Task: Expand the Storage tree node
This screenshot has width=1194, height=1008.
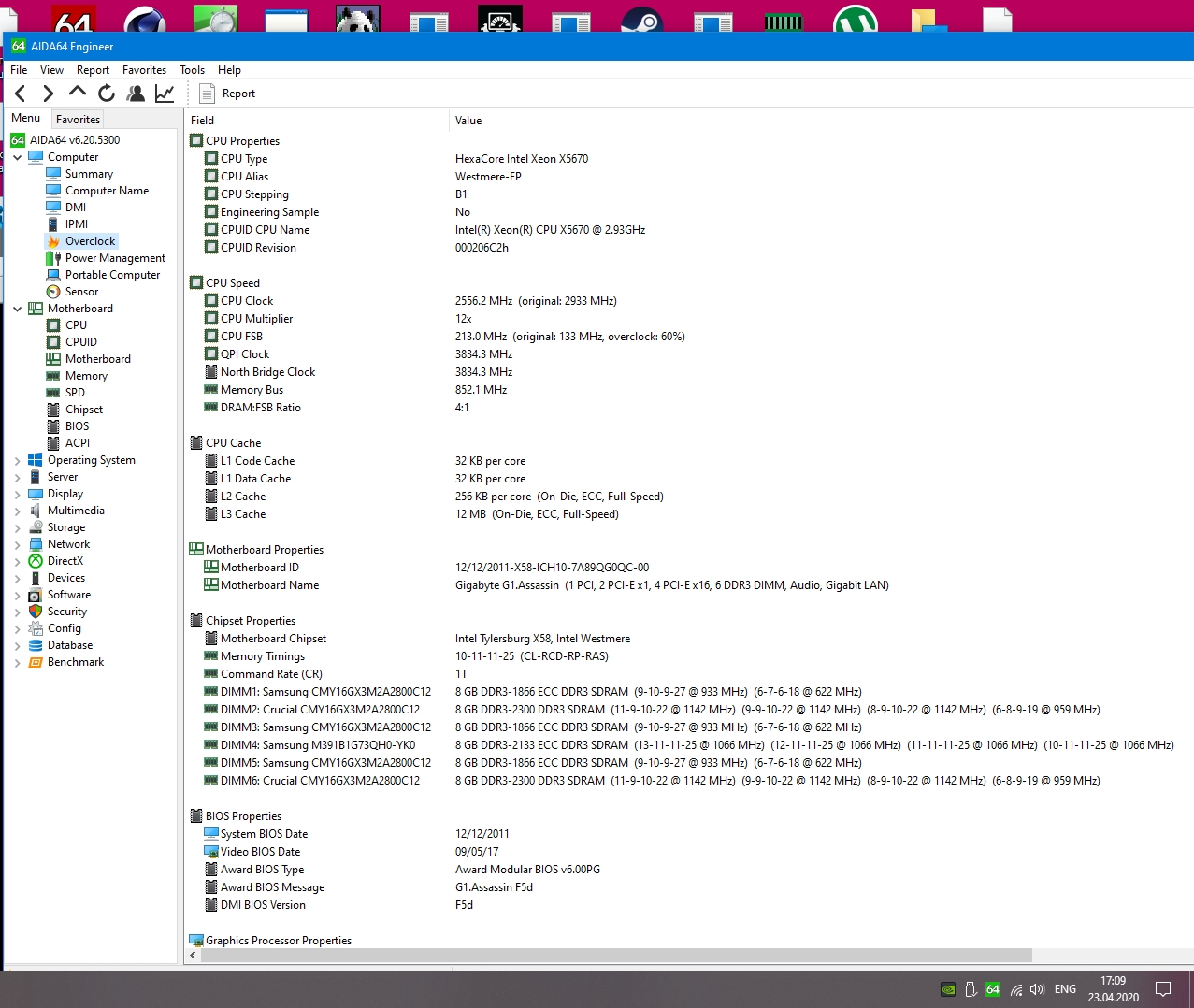Action: click(17, 527)
